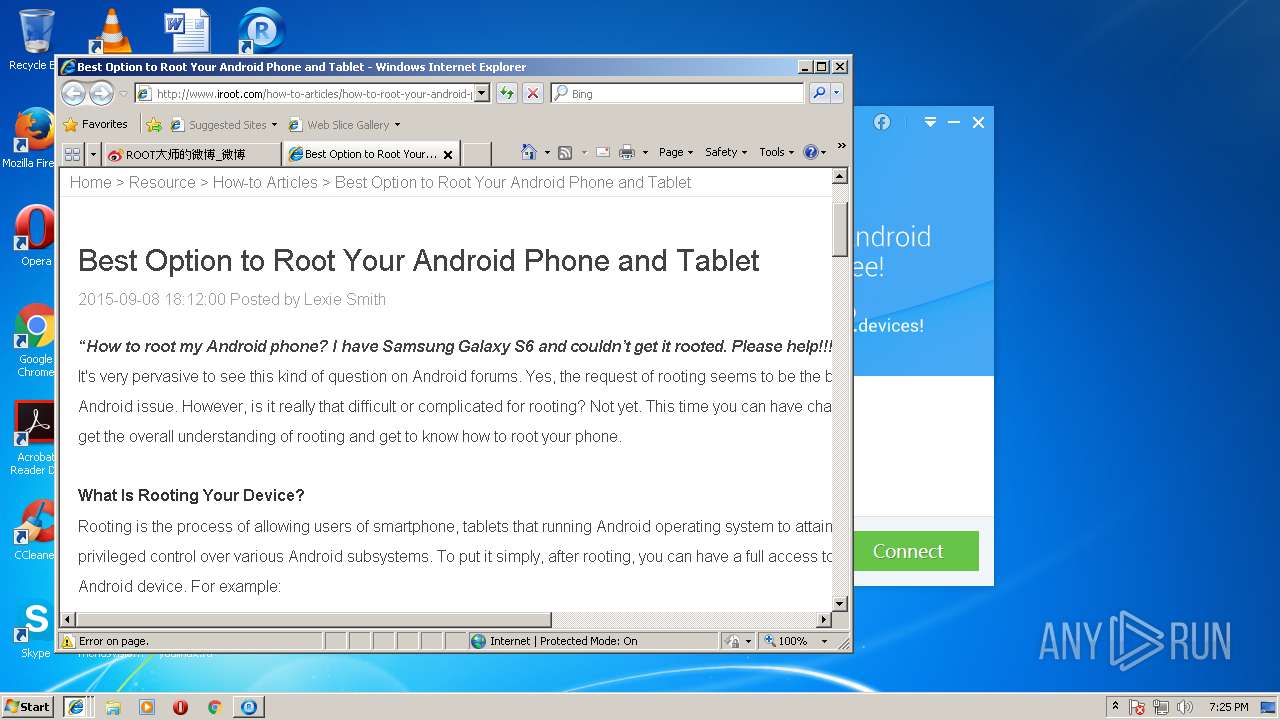The image size is (1280, 720).
Task: Open Windows Explorer folder taskbar icon
Action: (113, 707)
